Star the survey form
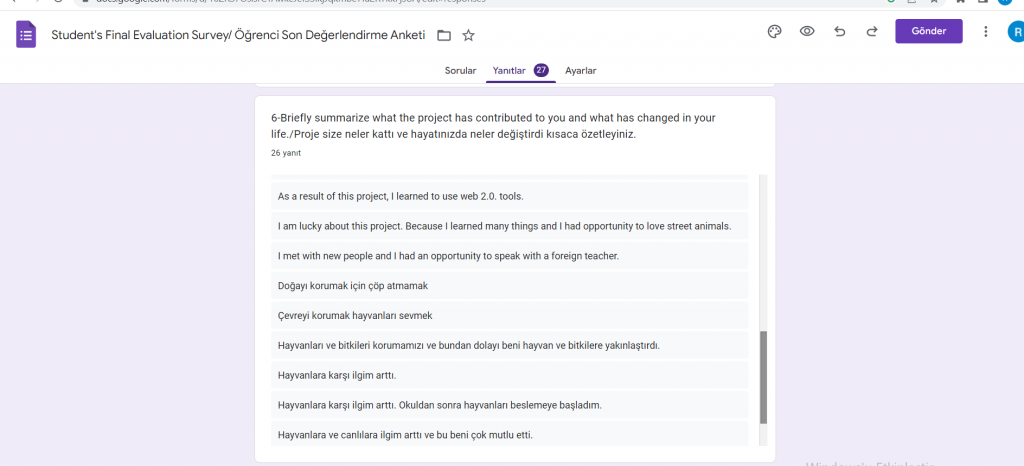 tap(468, 36)
